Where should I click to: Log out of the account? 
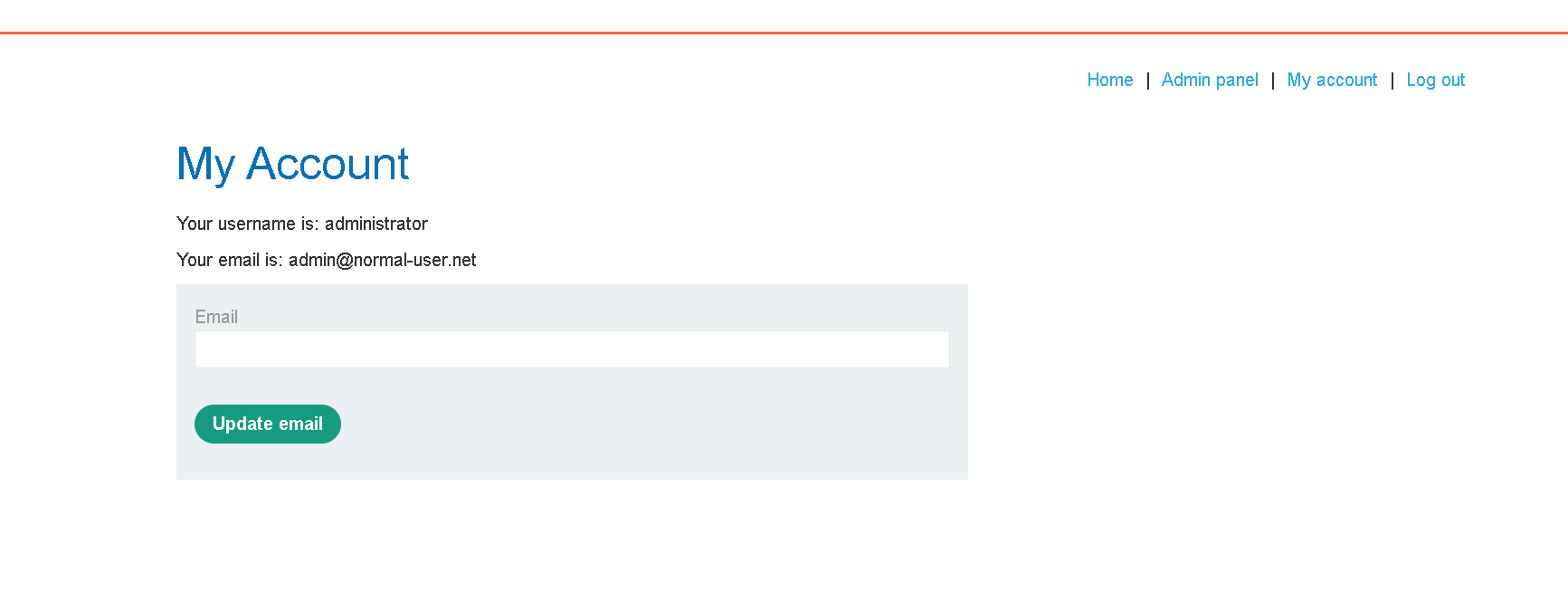click(x=1435, y=81)
